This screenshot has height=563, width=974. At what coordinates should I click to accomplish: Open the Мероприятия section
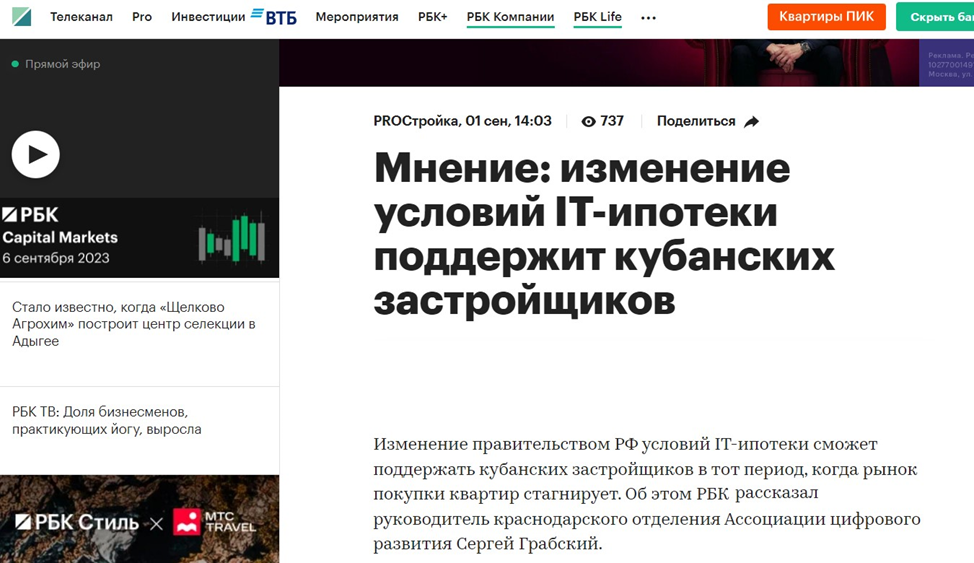(357, 17)
